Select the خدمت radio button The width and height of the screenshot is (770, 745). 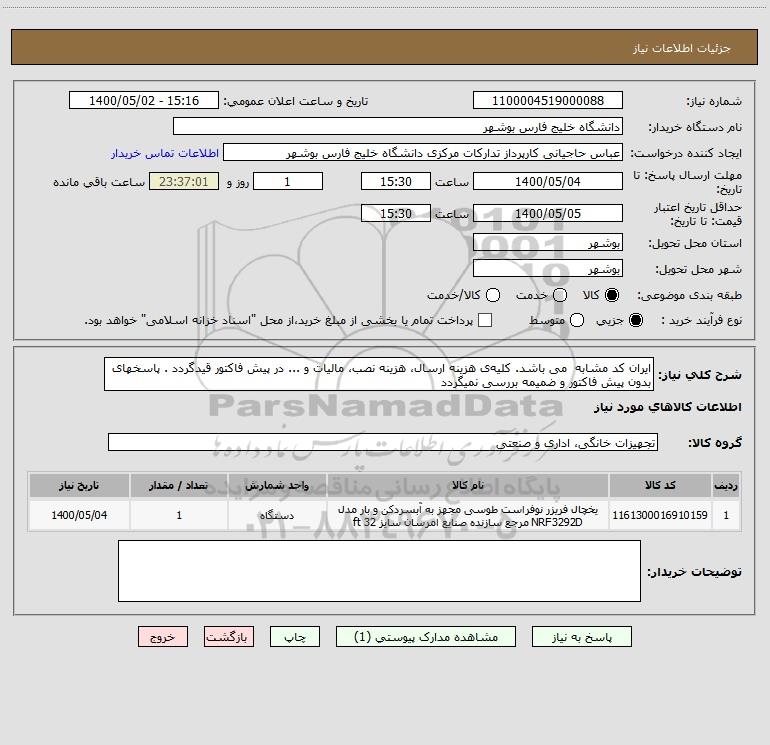[560, 295]
